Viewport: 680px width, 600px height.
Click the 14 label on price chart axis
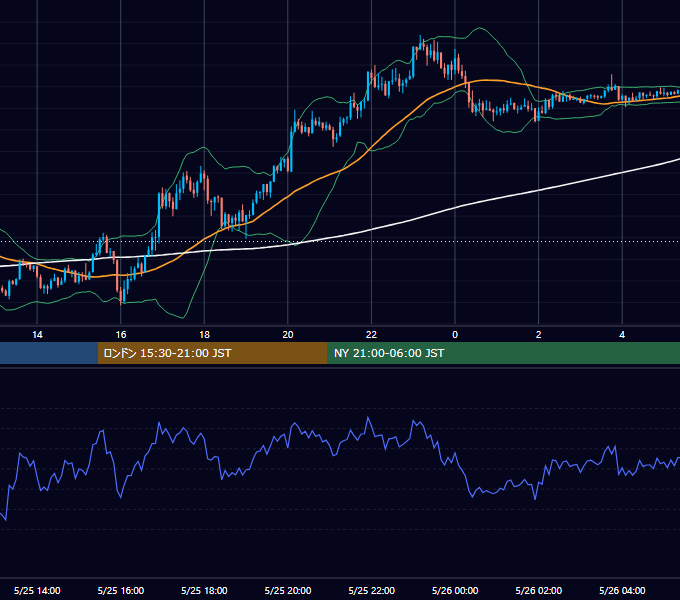[37, 335]
